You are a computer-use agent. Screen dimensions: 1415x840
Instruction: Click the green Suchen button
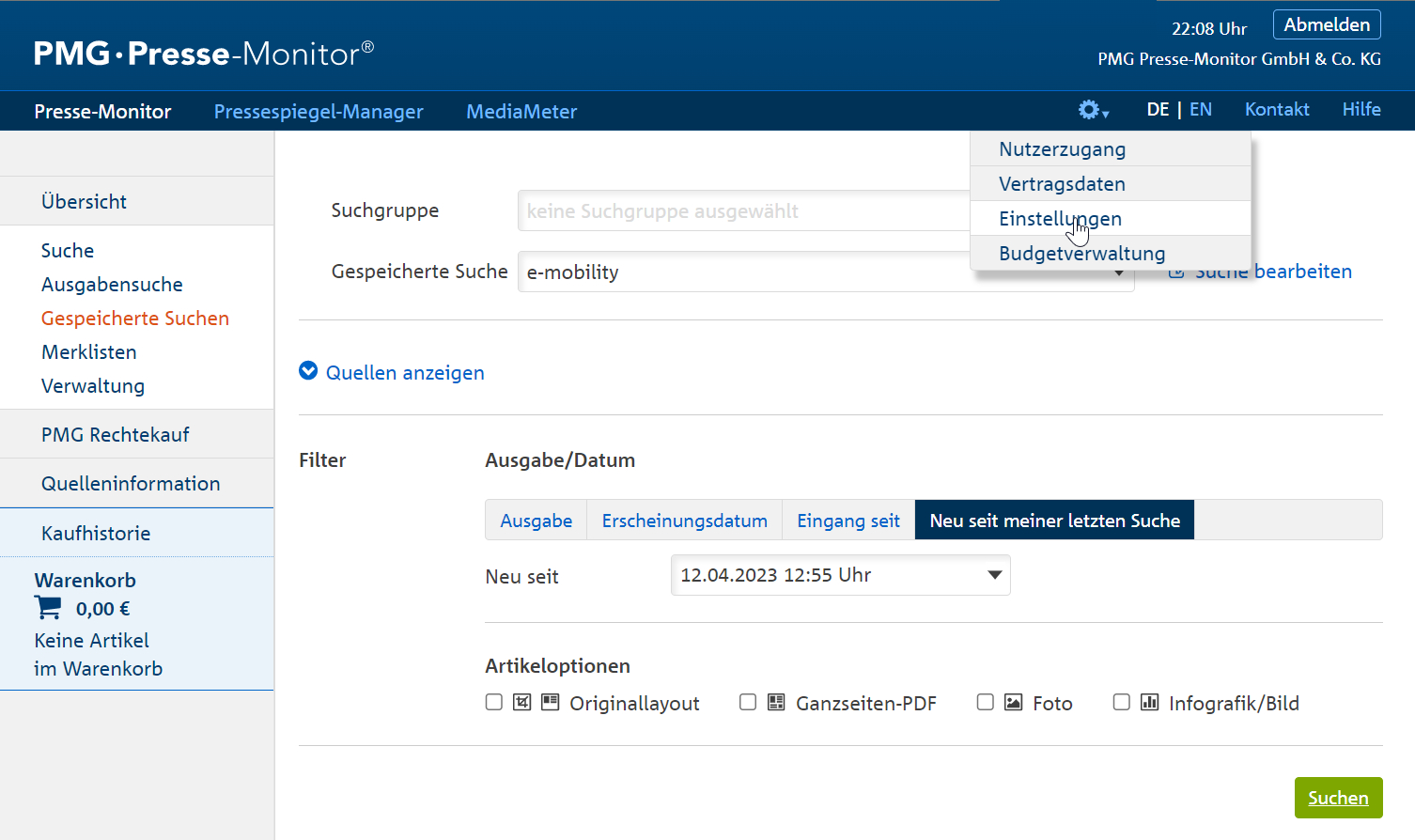coord(1338,798)
